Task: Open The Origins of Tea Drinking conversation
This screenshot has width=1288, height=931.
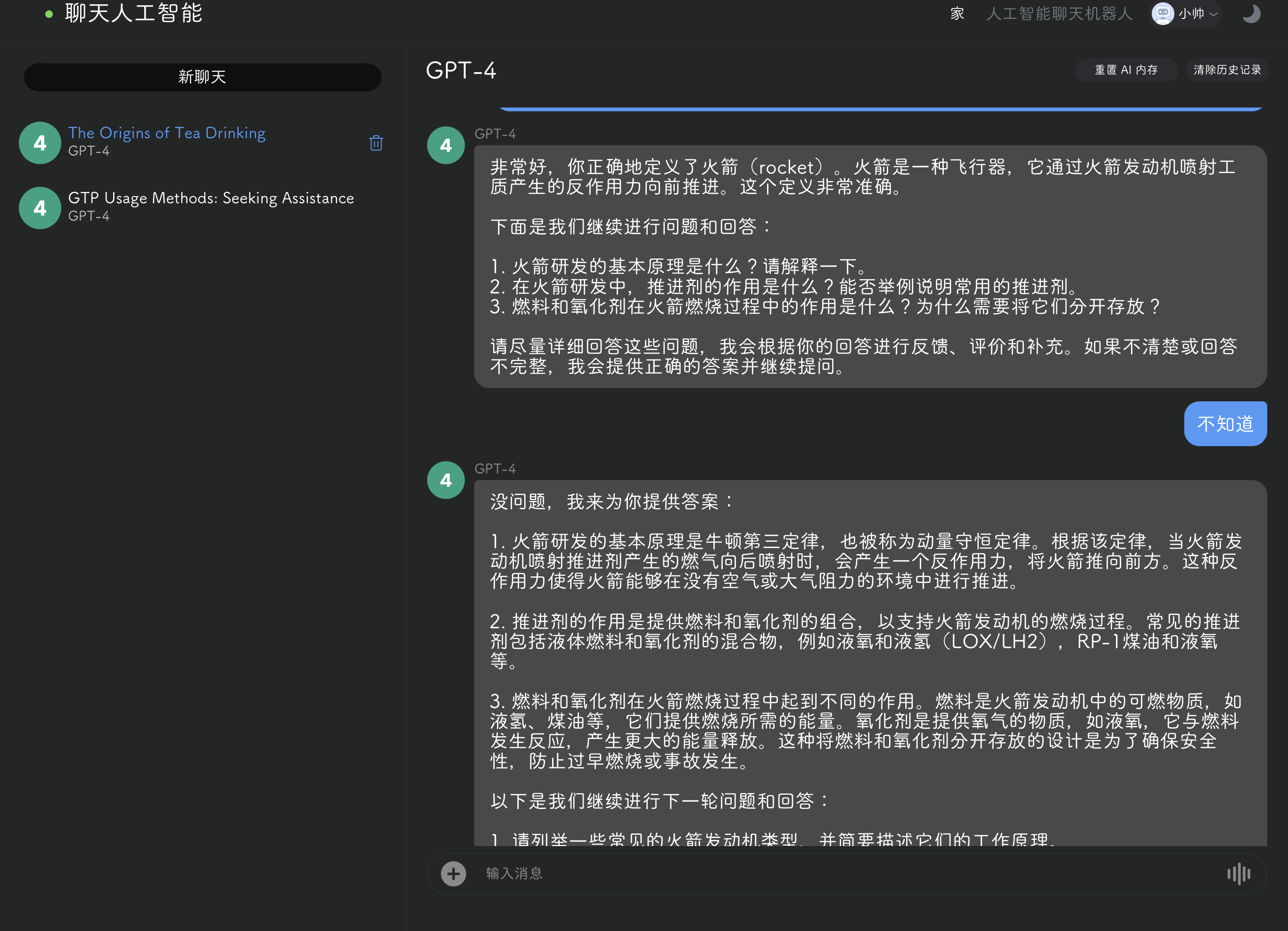Action: (x=167, y=133)
